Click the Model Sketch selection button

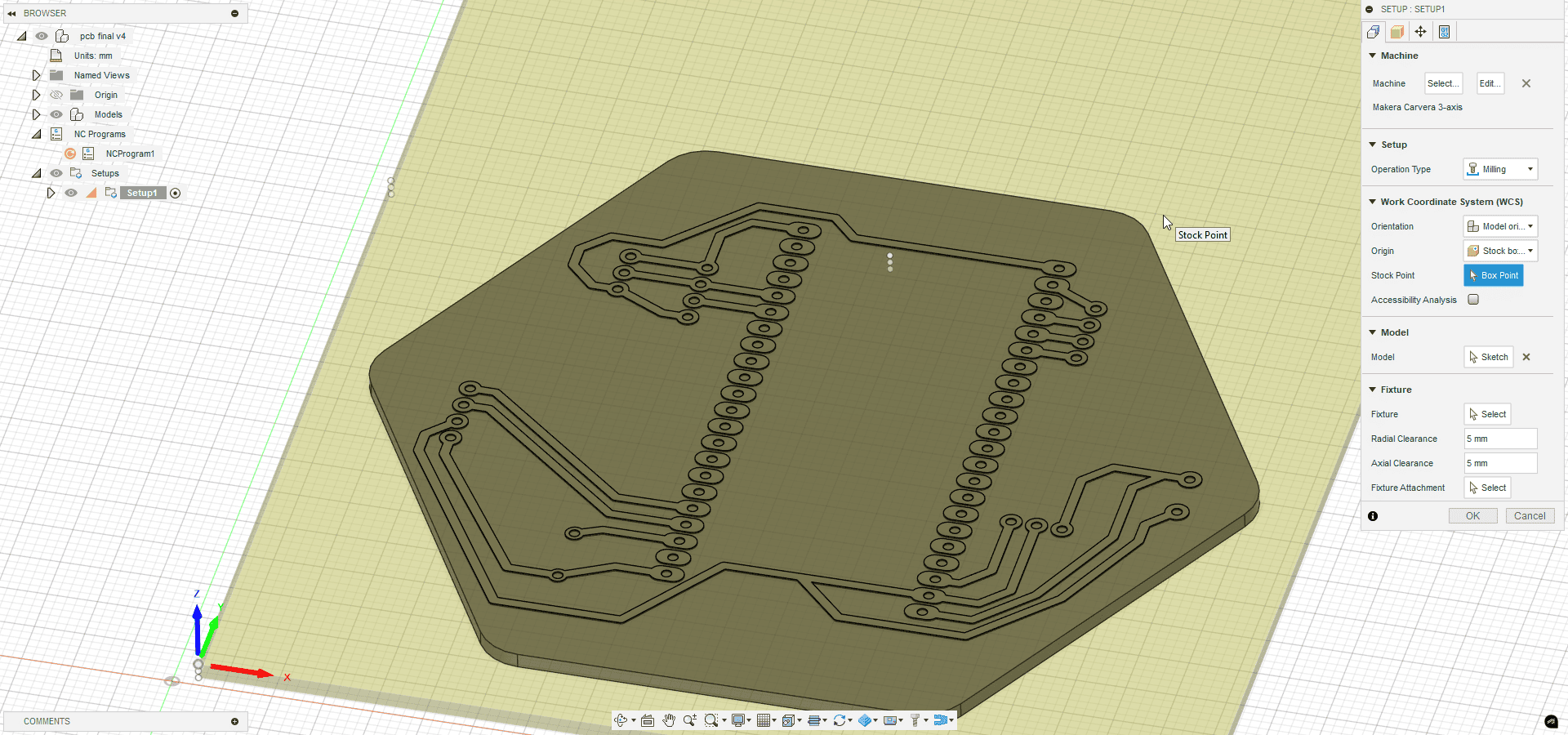(1489, 357)
